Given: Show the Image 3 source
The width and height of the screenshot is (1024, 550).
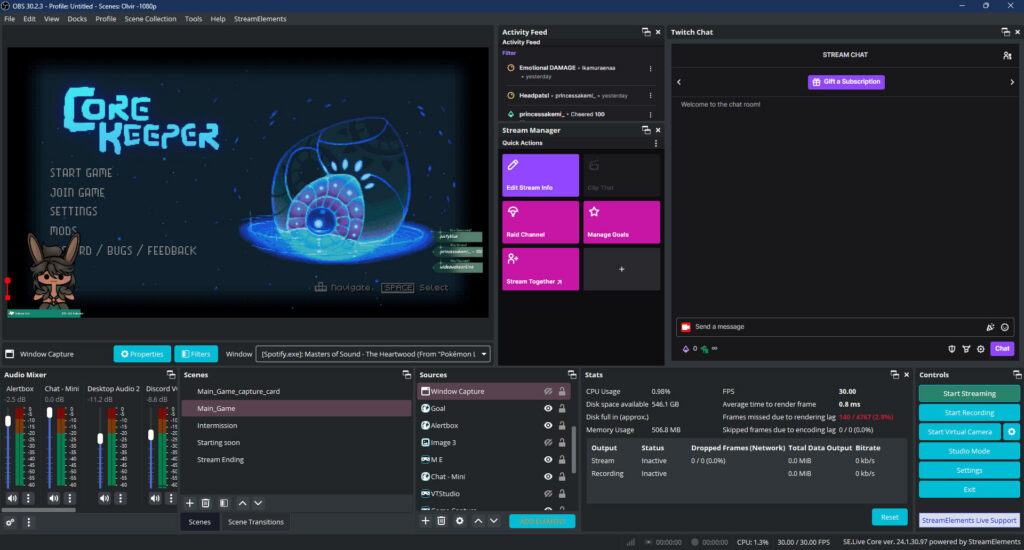Looking at the screenshot, I should coord(548,442).
